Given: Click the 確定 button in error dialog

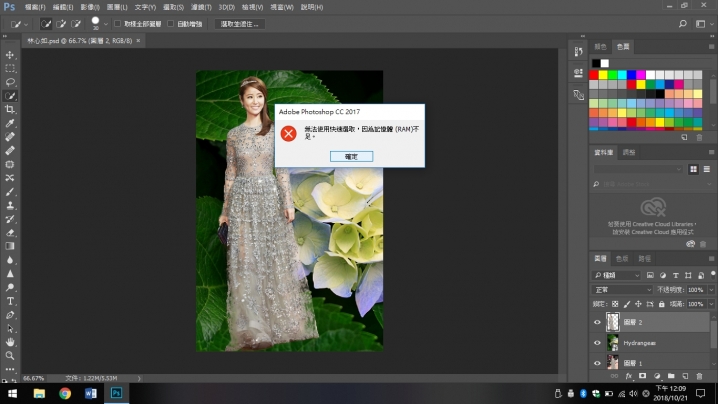Looking at the screenshot, I should tap(350, 156).
